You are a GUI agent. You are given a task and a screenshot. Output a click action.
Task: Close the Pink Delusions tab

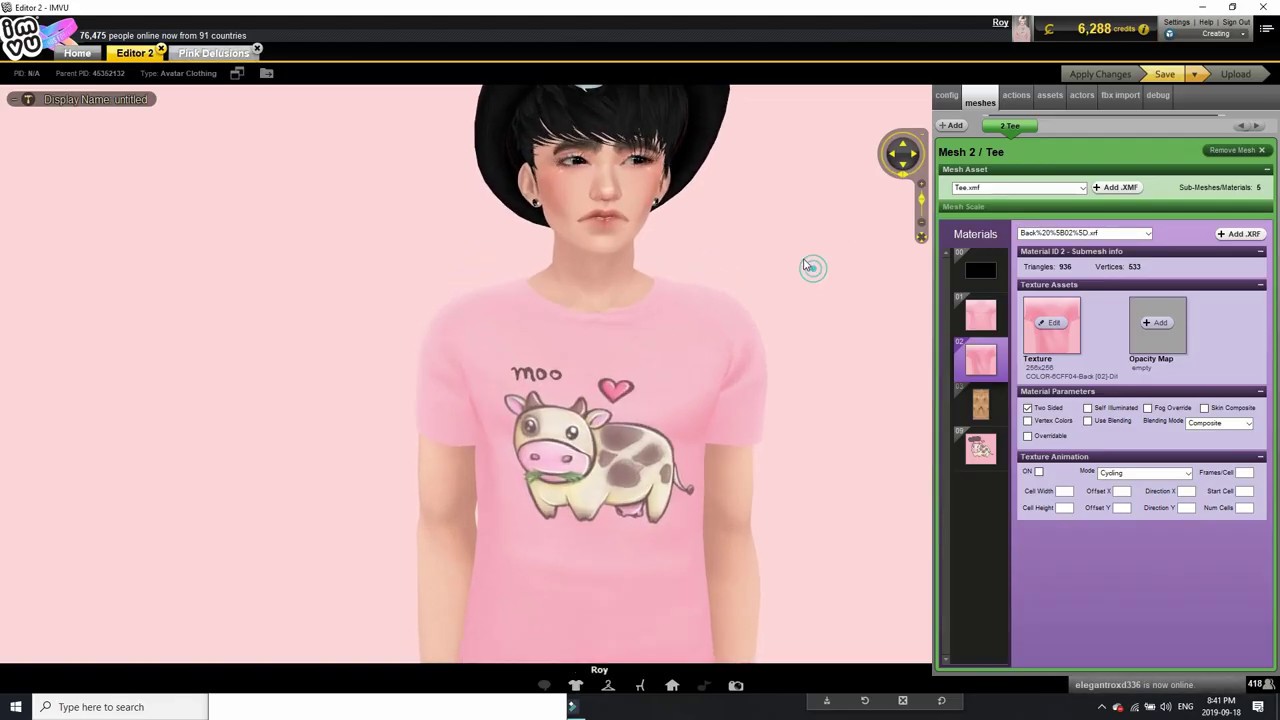(257, 48)
